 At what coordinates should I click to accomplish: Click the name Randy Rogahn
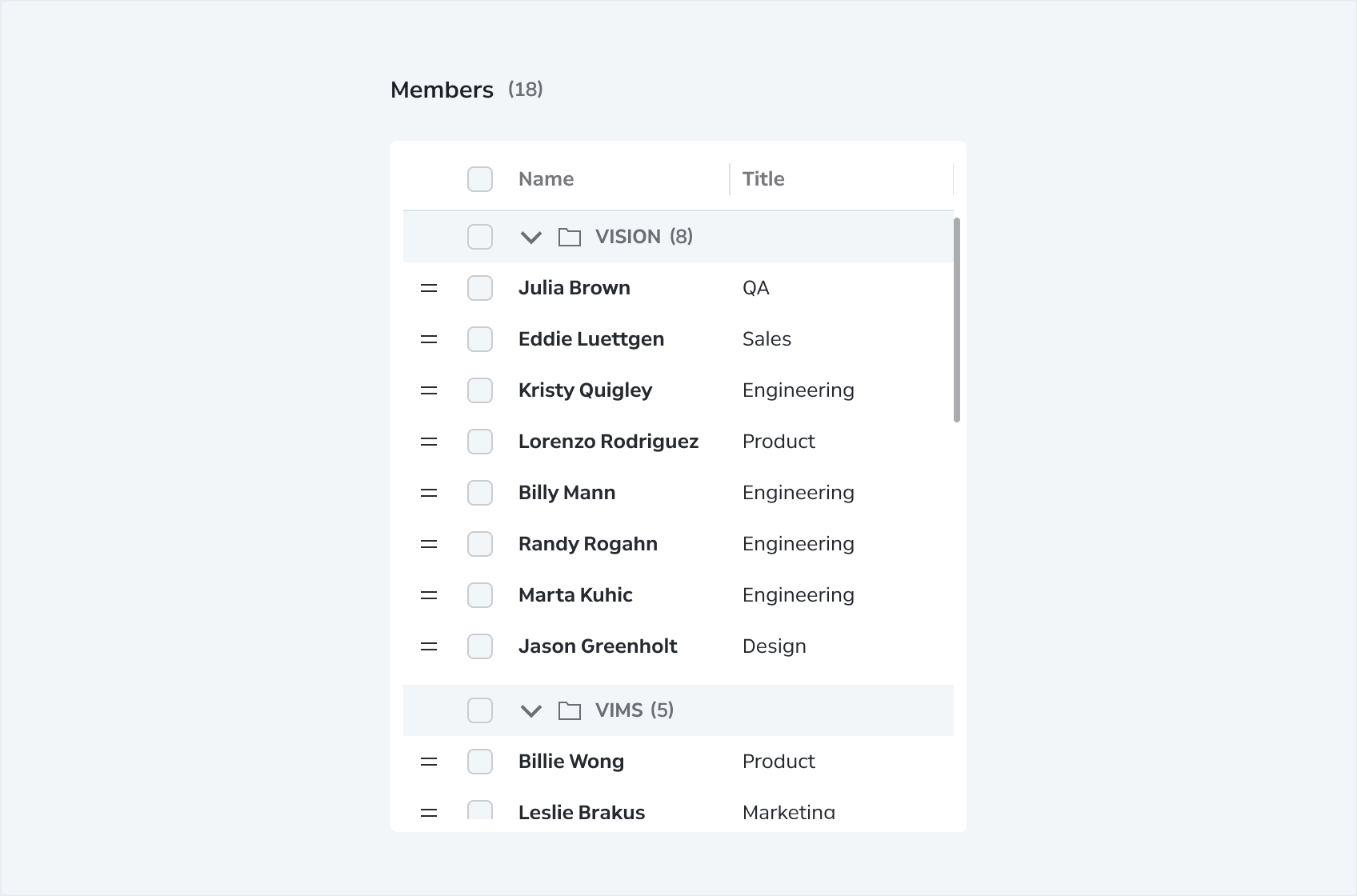point(588,544)
